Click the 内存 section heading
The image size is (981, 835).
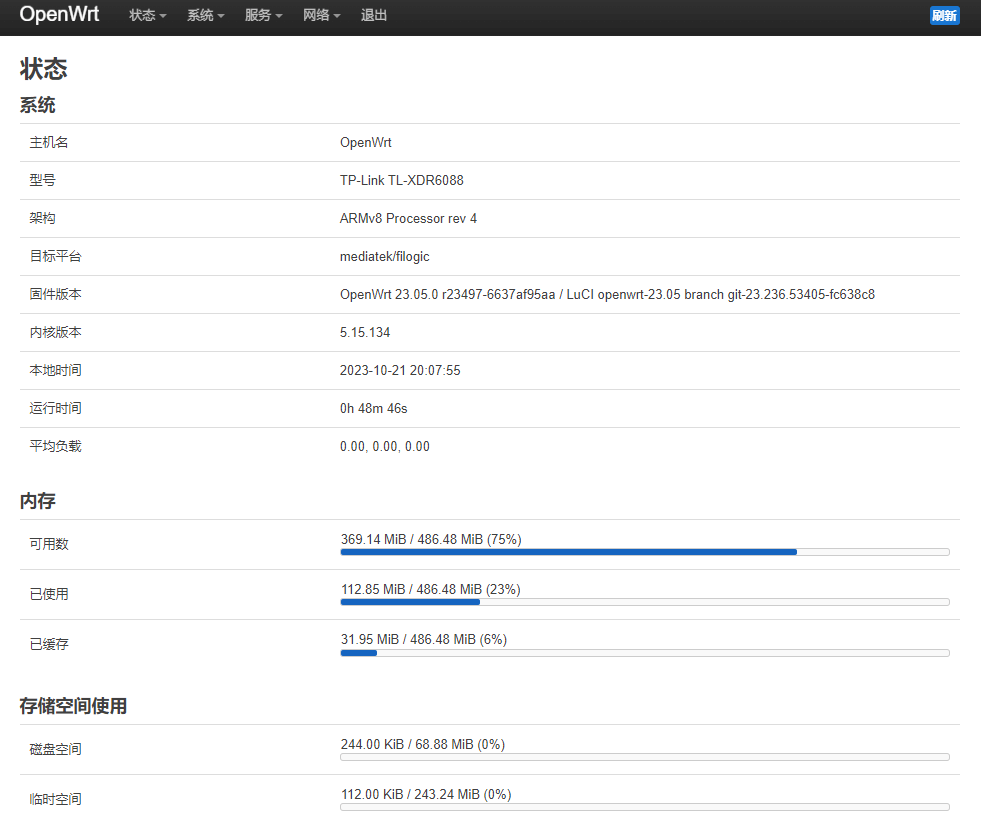tap(37, 501)
